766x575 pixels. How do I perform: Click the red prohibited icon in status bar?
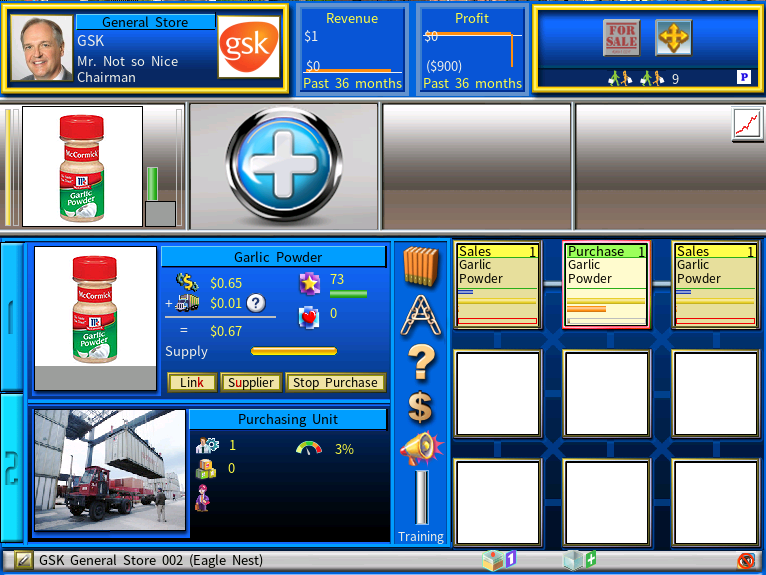click(x=746, y=561)
